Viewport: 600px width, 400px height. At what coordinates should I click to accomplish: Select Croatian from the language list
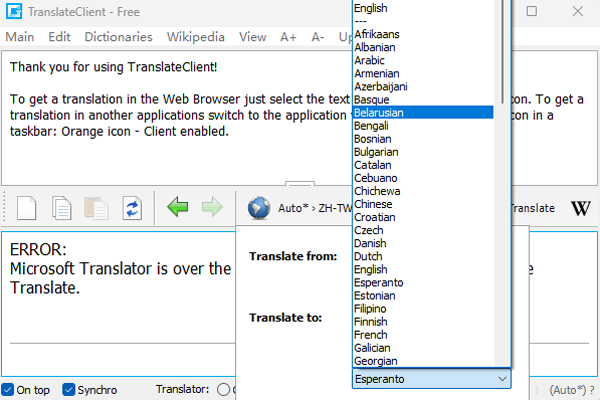pos(423,217)
